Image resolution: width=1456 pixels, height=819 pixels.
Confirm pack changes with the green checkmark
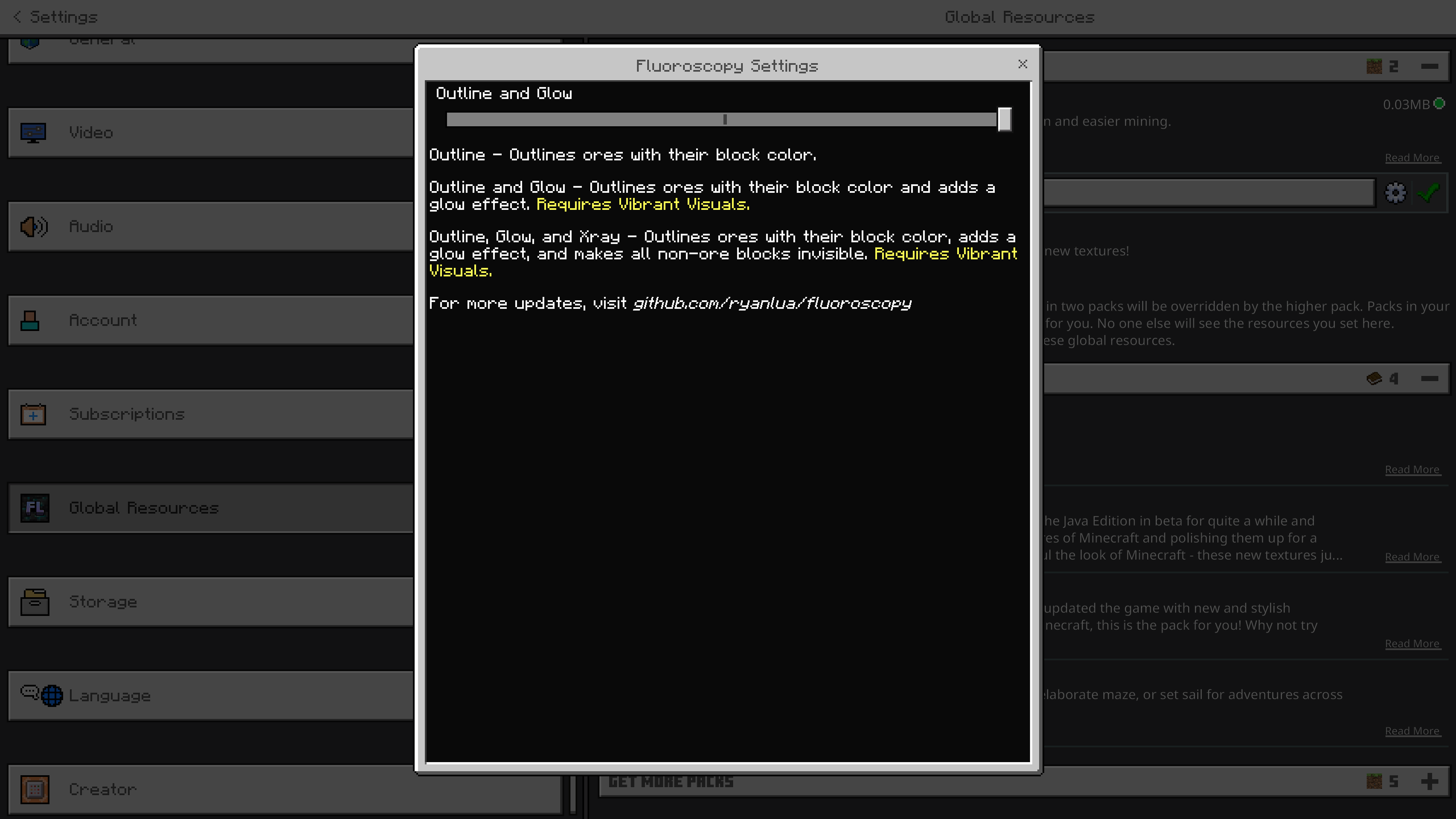(1428, 192)
